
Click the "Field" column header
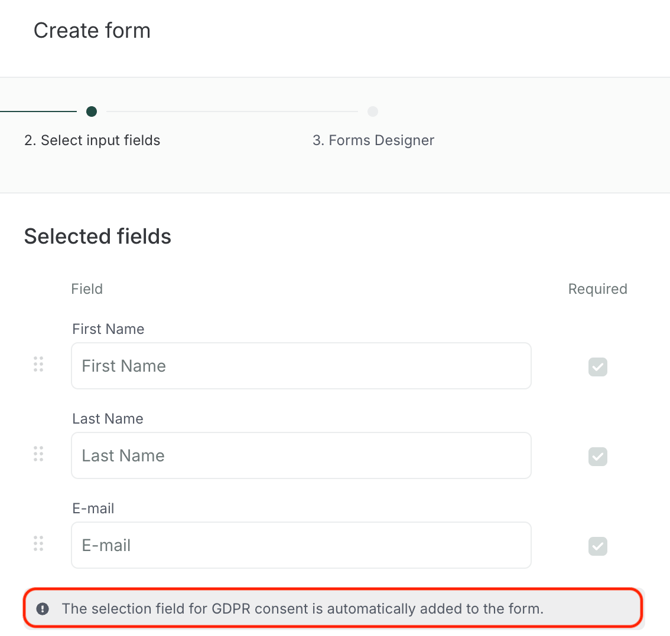coord(87,289)
